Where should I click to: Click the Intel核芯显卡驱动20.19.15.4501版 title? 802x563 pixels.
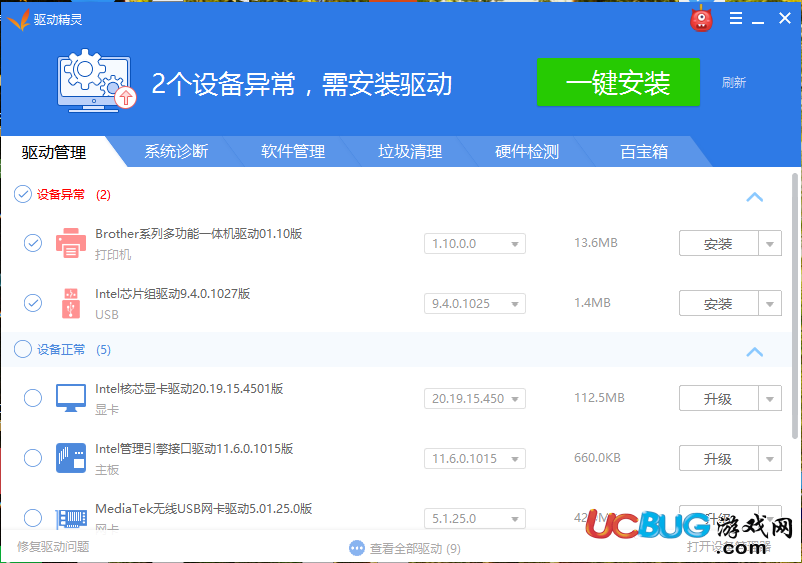pyautogui.click(x=189, y=389)
